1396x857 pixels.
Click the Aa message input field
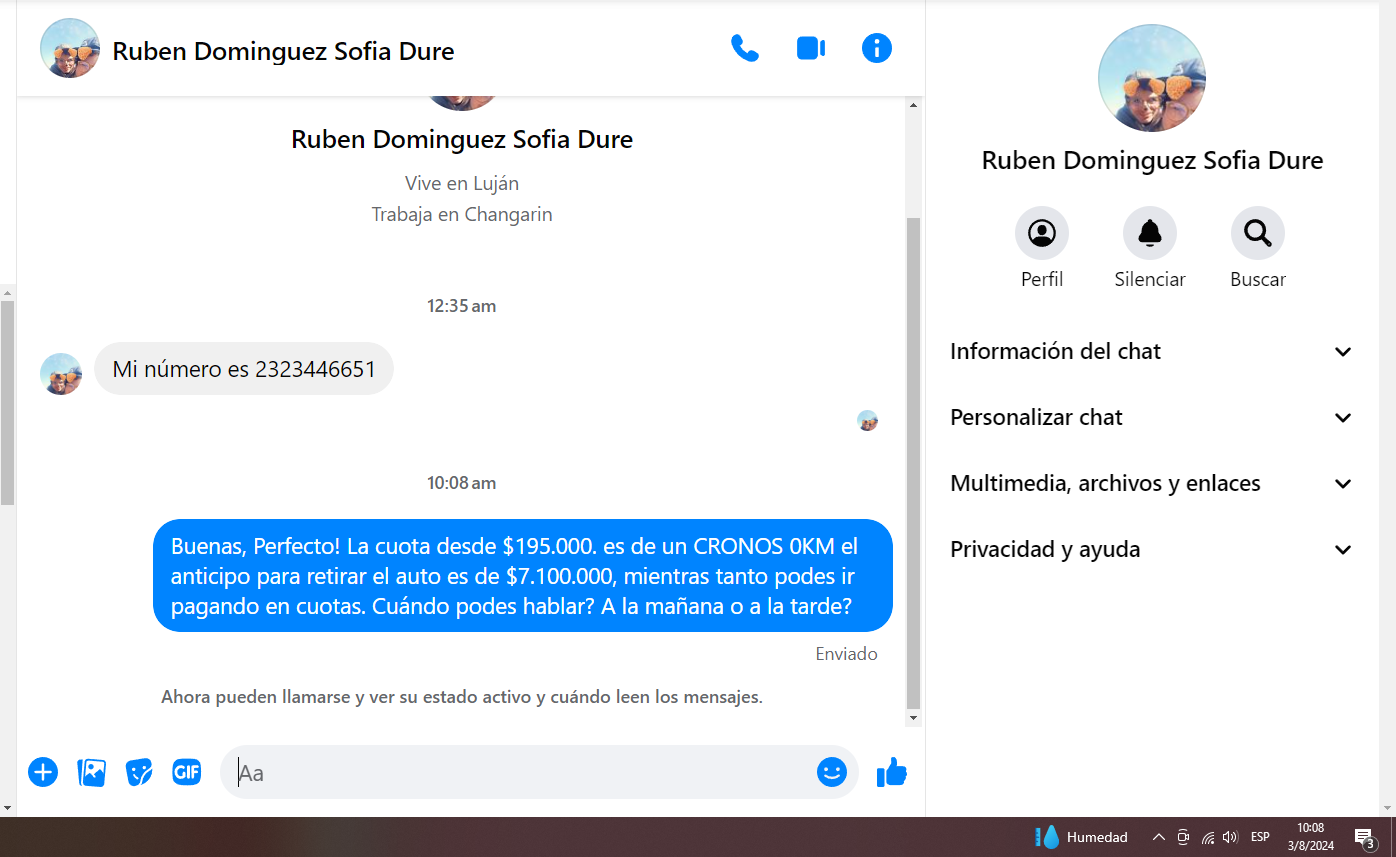pyautogui.click(x=520, y=772)
